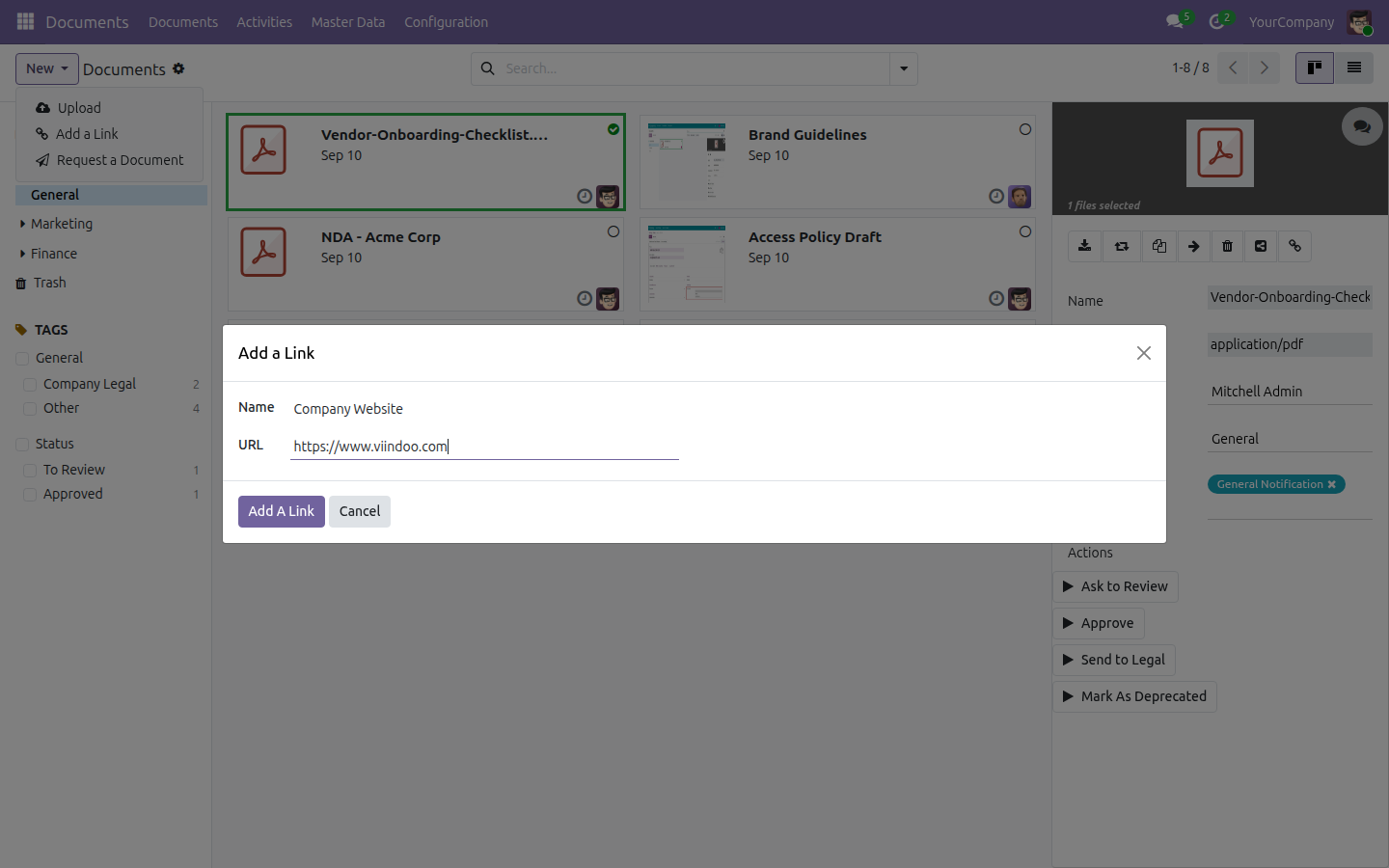Image resolution: width=1389 pixels, height=868 pixels.
Task: Go to the previous page of documents
Action: [x=1233, y=68]
